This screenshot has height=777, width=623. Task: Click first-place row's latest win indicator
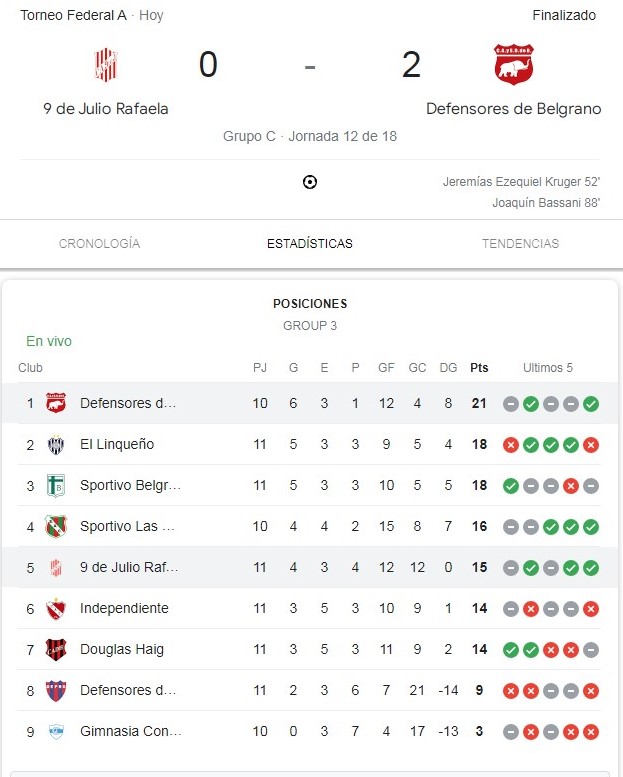591,404
